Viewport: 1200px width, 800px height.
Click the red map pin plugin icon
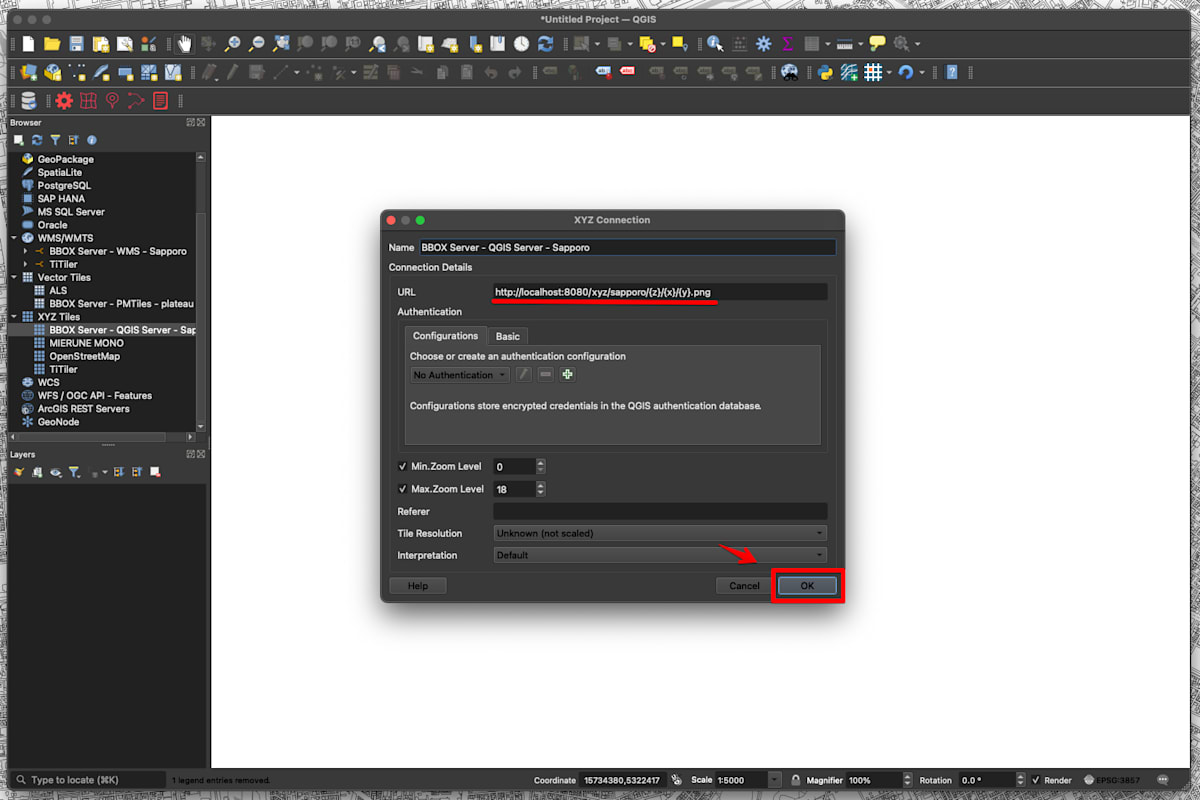112,100
